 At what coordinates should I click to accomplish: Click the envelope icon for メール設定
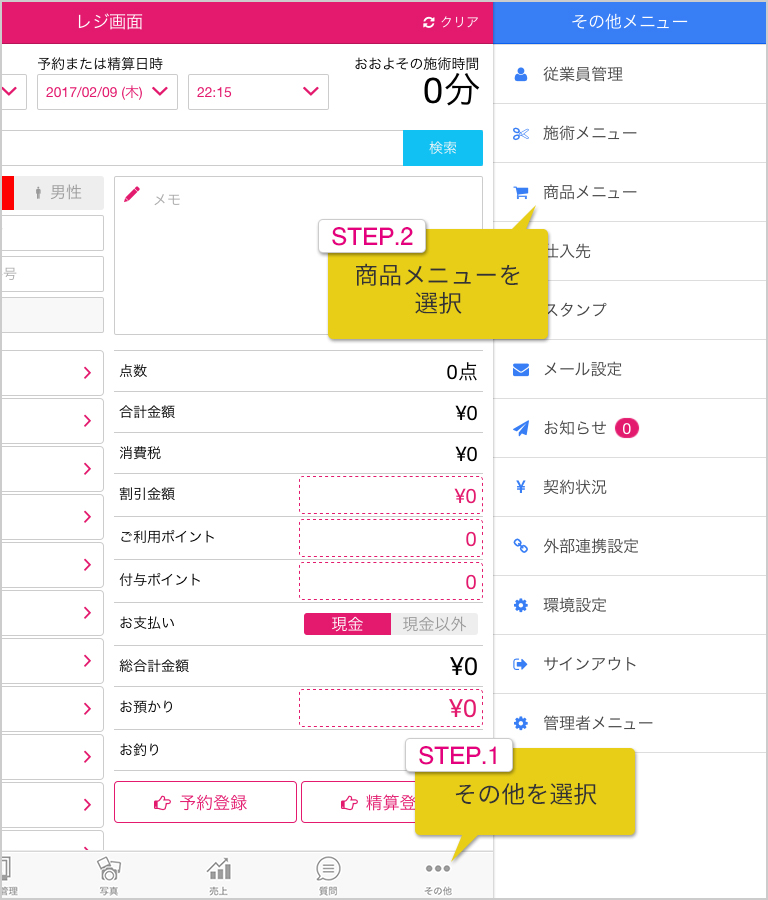[521, 370]
